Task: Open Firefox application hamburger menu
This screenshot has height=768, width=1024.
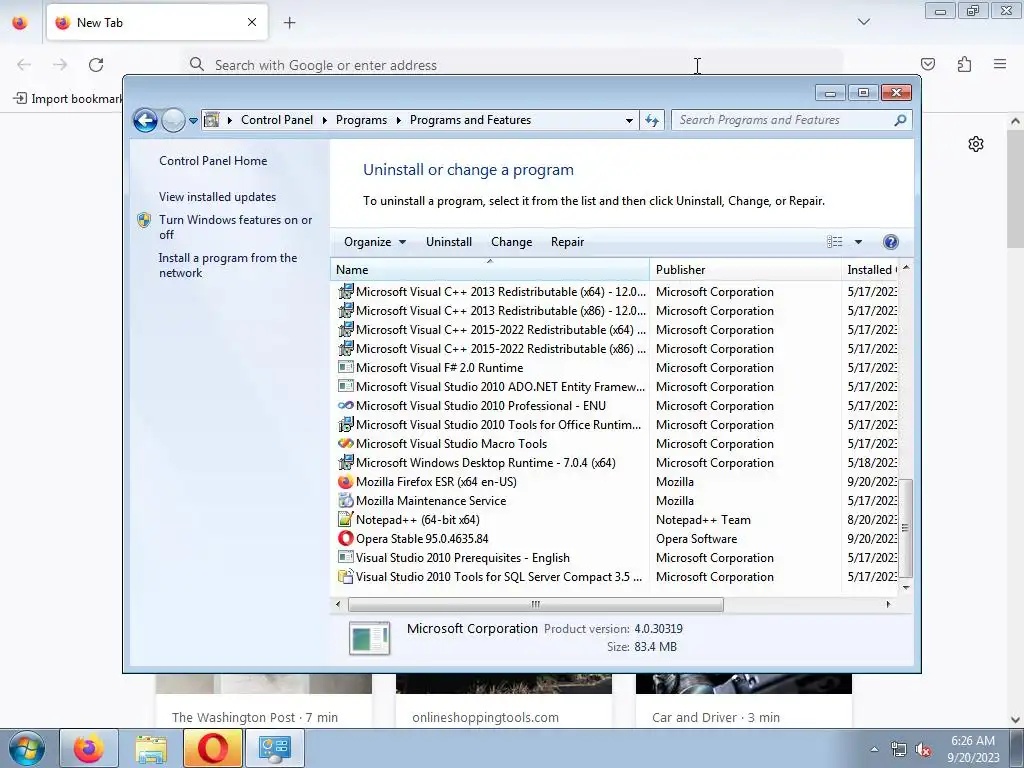Action: click(1000, 64)
